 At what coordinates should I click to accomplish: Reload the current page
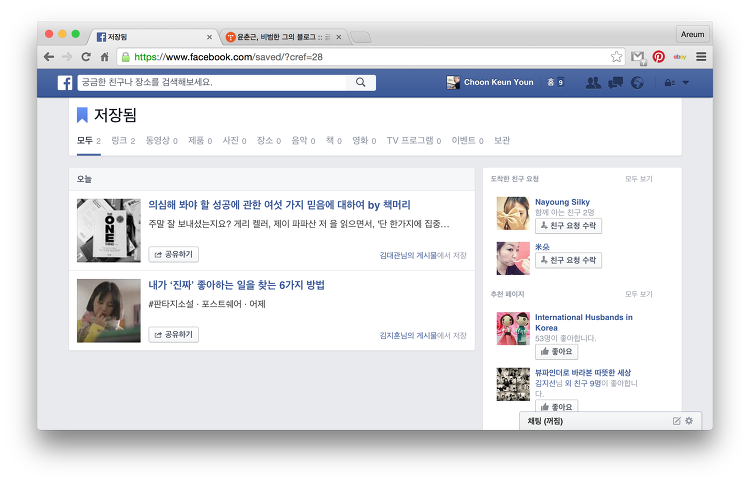86,57
